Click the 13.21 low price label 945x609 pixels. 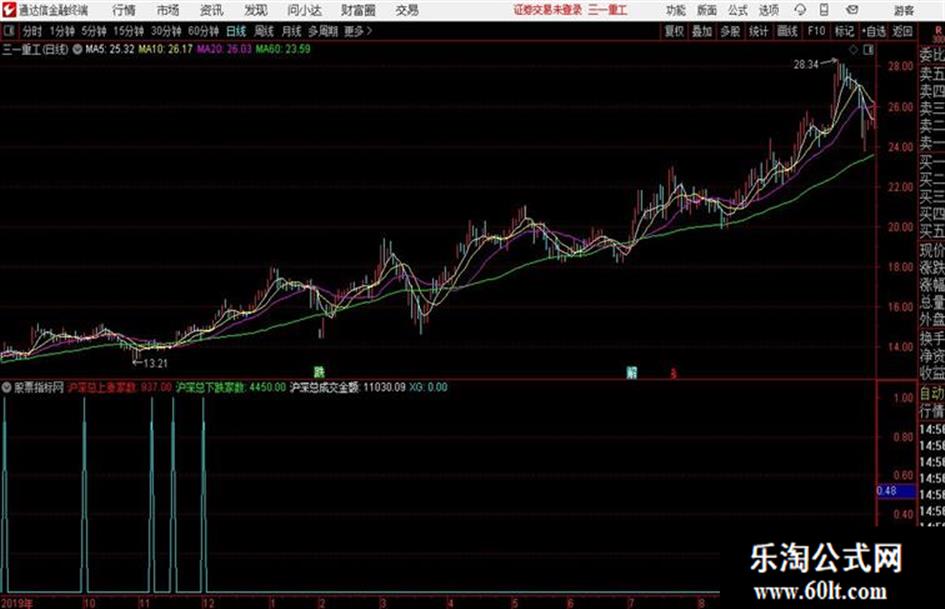pos(155,363)
